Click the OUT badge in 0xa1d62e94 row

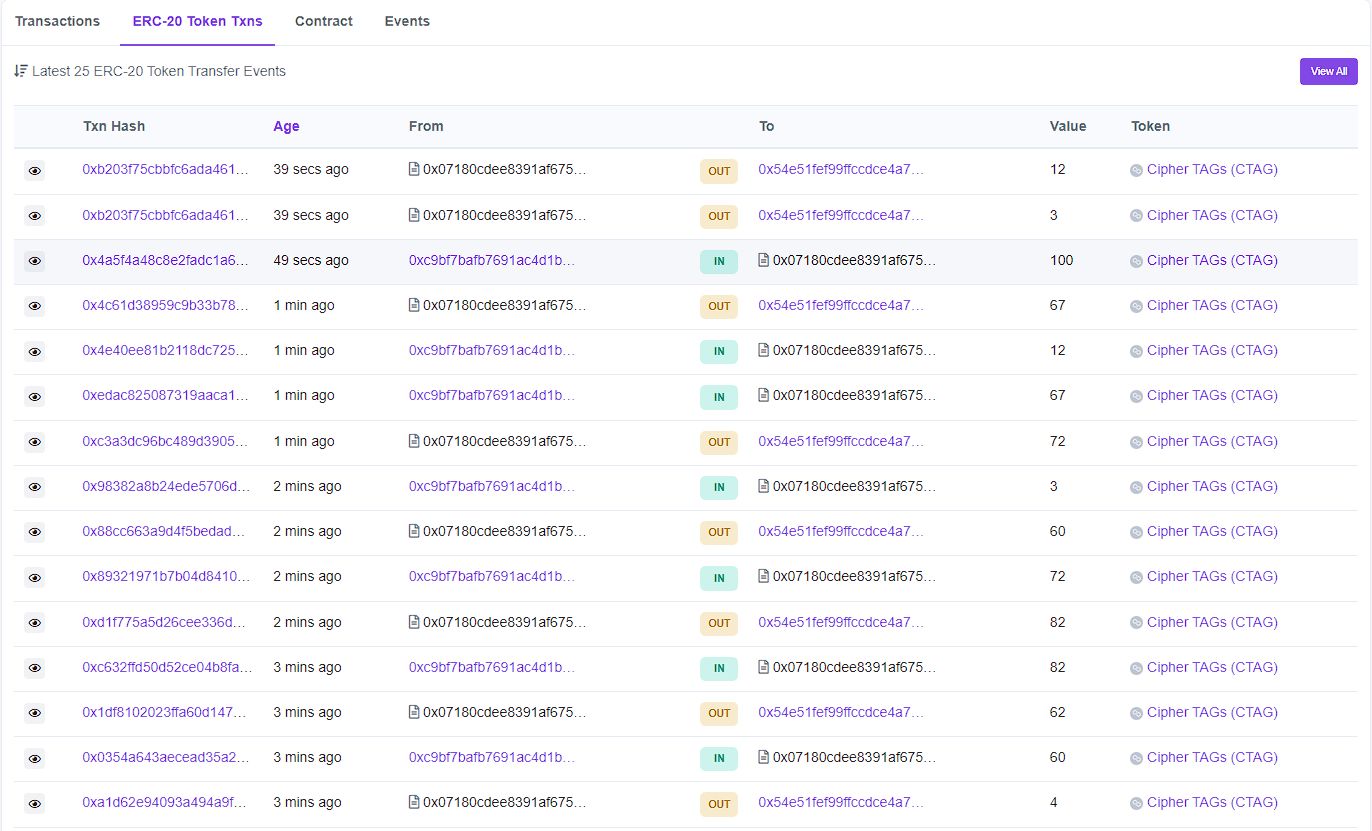coord(719,804)
